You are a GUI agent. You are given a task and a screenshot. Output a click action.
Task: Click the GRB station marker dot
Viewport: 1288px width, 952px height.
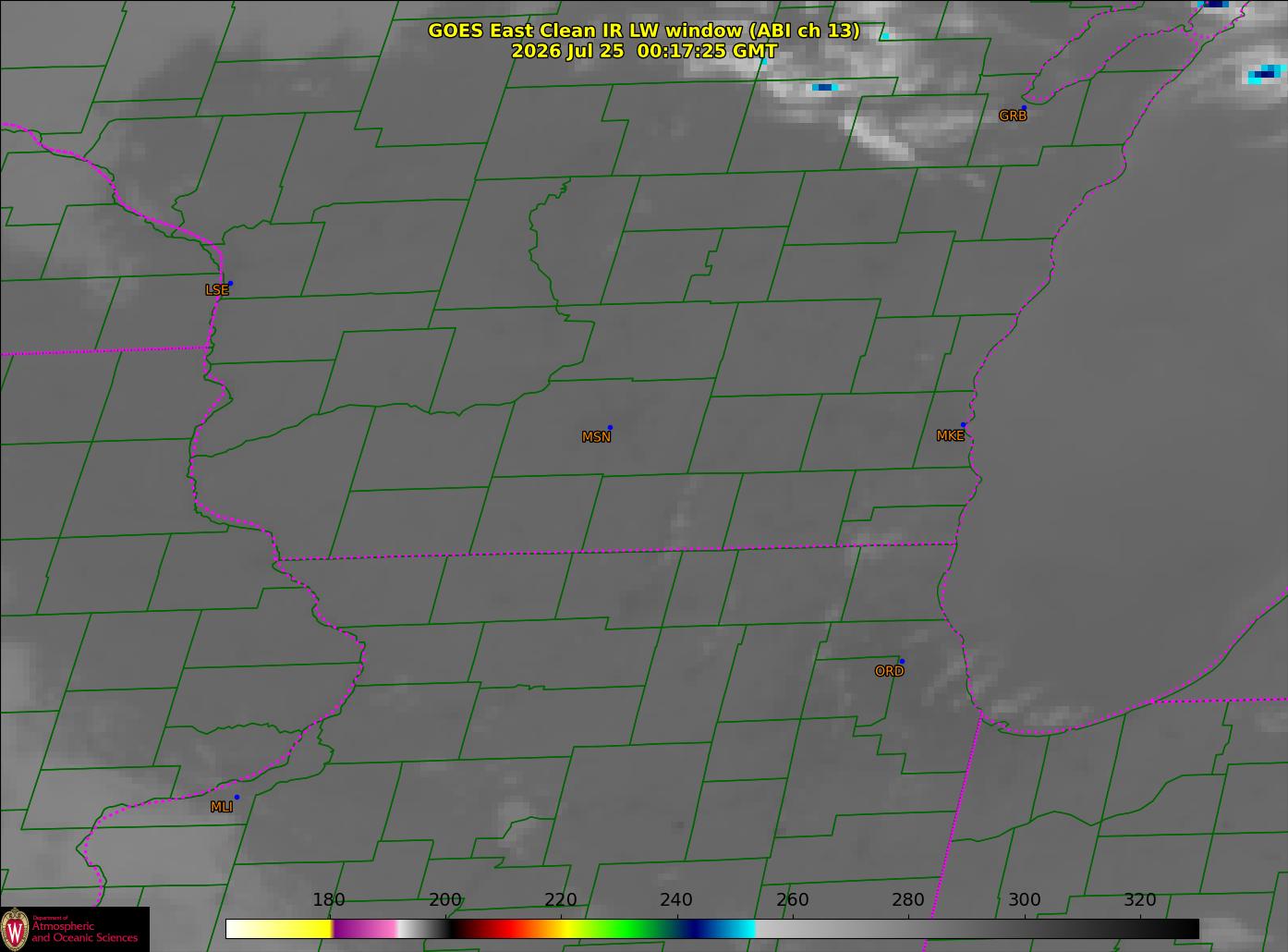(1024, 108)
